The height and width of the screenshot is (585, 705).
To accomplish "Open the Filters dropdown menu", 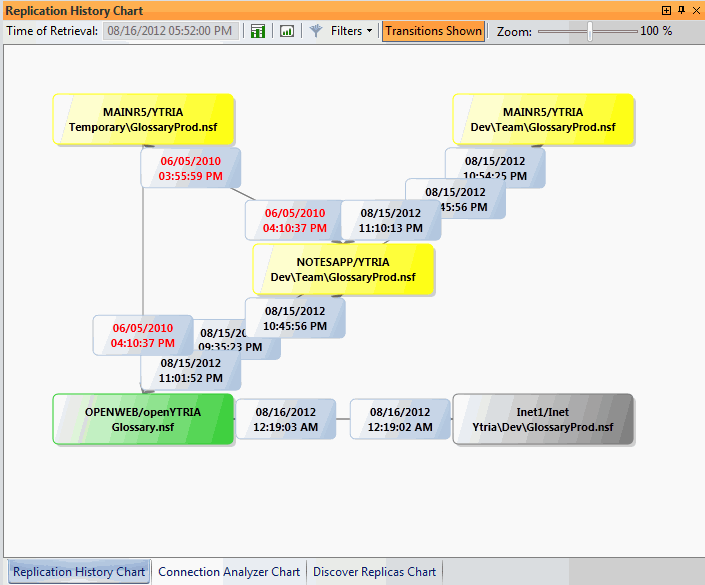I will pos(352,31).
